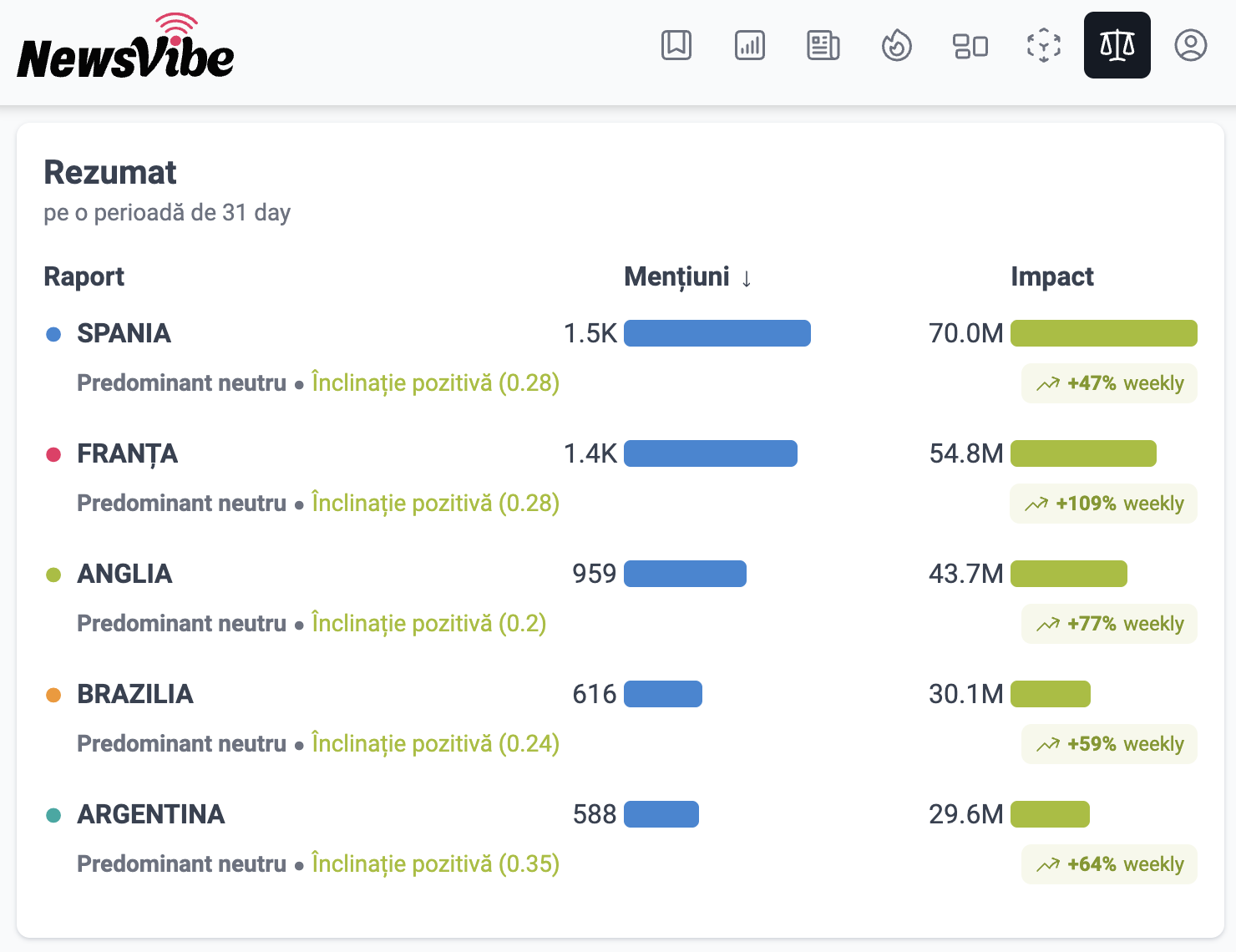The height and width of the screenshot is (952, 1236).
Task: Click the green dot beside ANGLIA
Action: tap(53, 575)
